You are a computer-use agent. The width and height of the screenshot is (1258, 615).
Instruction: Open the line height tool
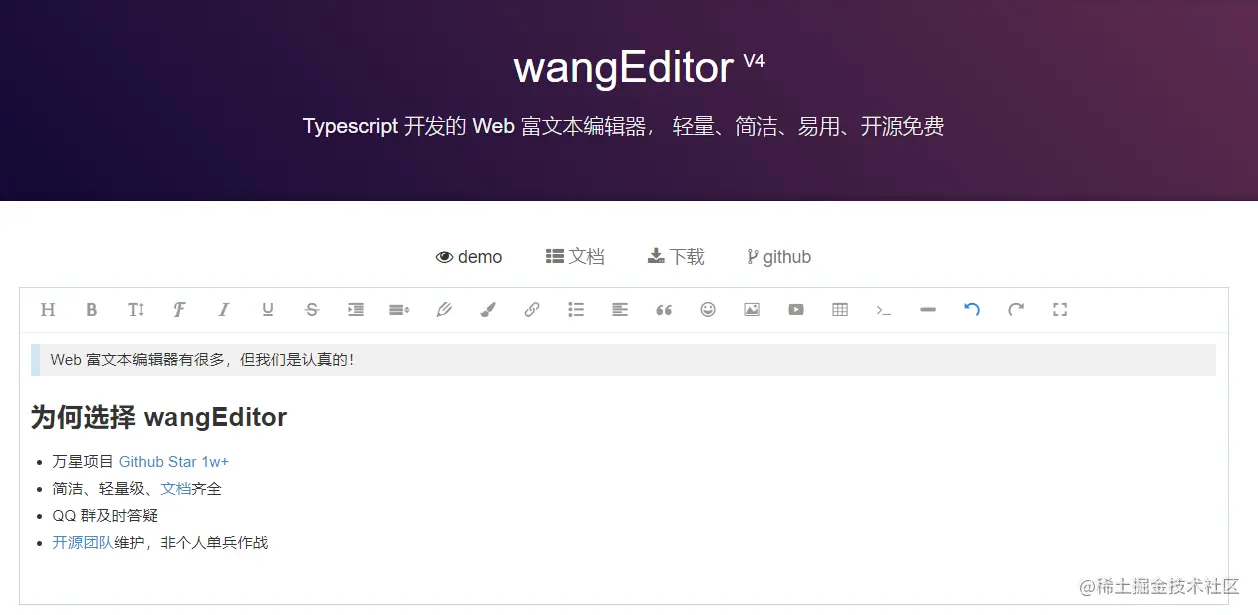point(400,310)
